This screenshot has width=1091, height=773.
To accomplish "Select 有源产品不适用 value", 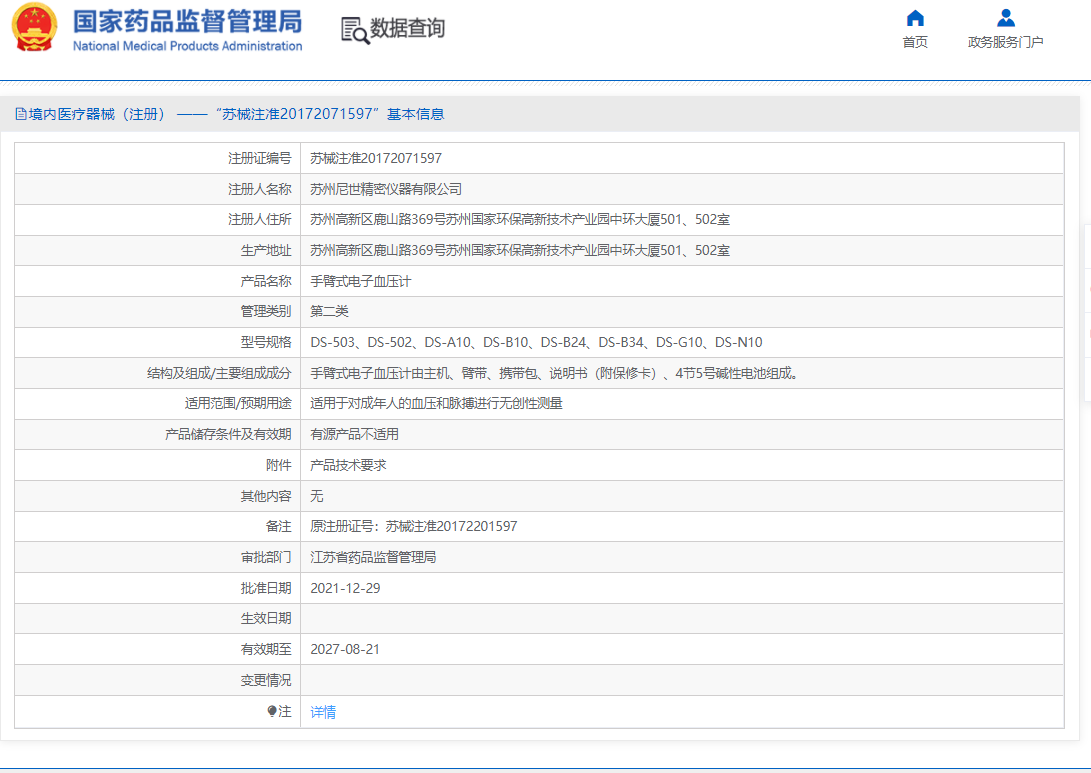I will point(354,435).
